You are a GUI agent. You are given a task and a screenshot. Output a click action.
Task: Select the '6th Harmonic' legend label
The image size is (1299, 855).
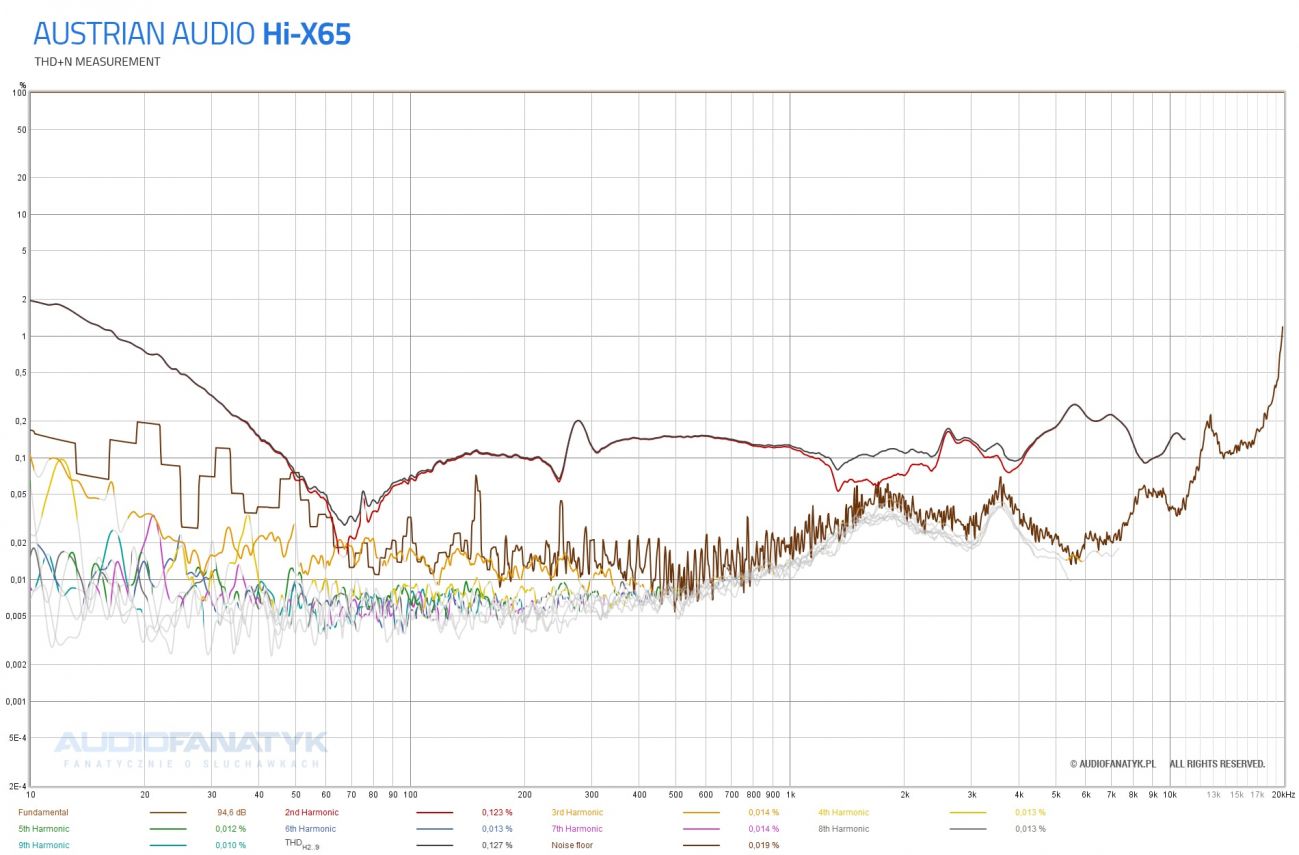(311, 829)
